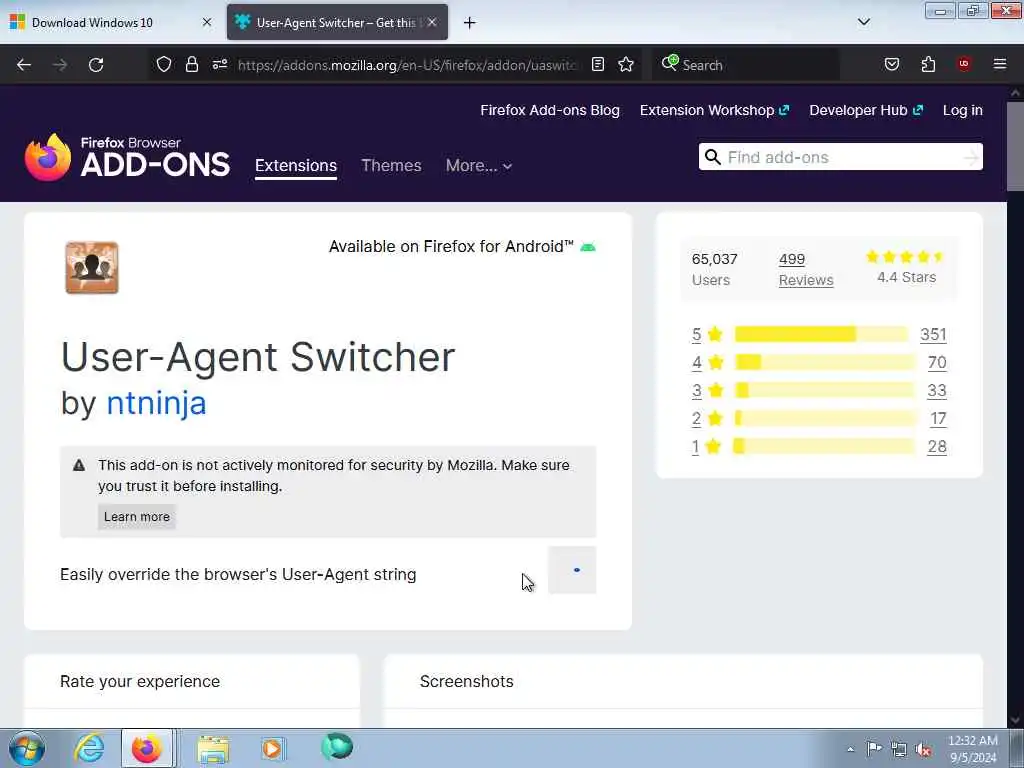Click the 4-star rating bar
The height and width of the screenshot is (768, 1024).
point(825,362)
